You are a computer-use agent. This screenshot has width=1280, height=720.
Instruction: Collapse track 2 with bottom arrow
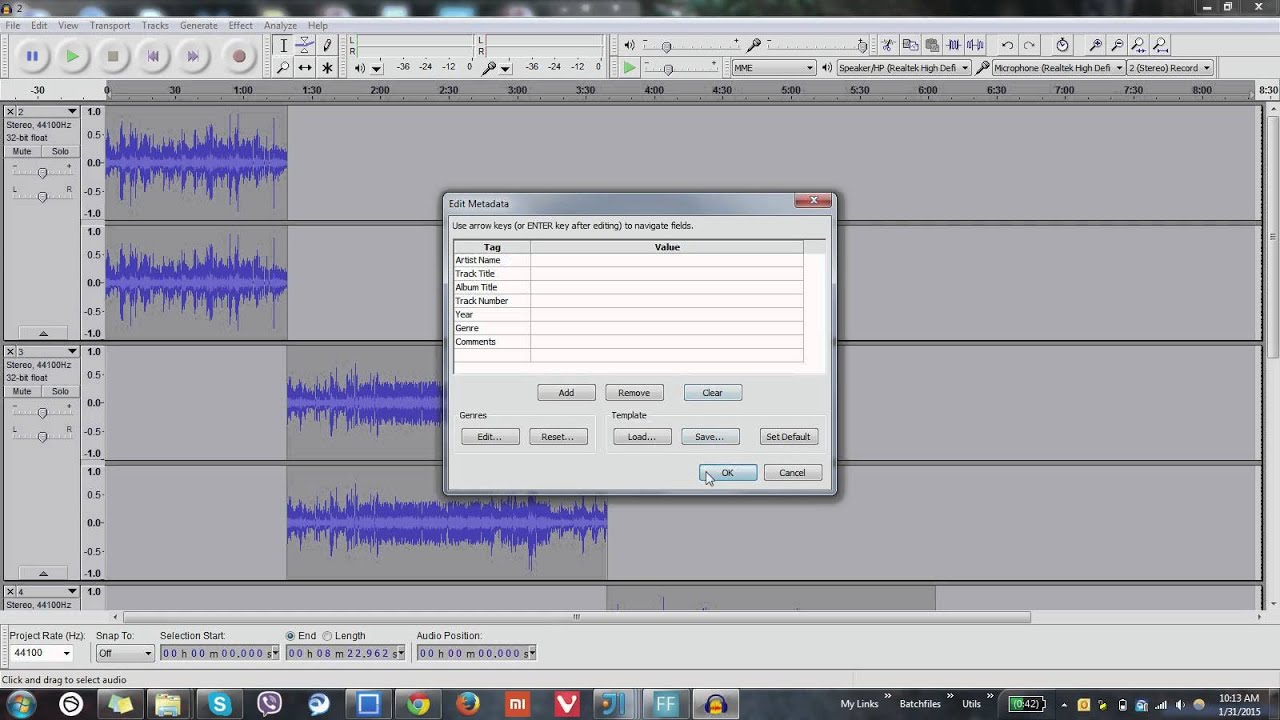click(42, 333)
